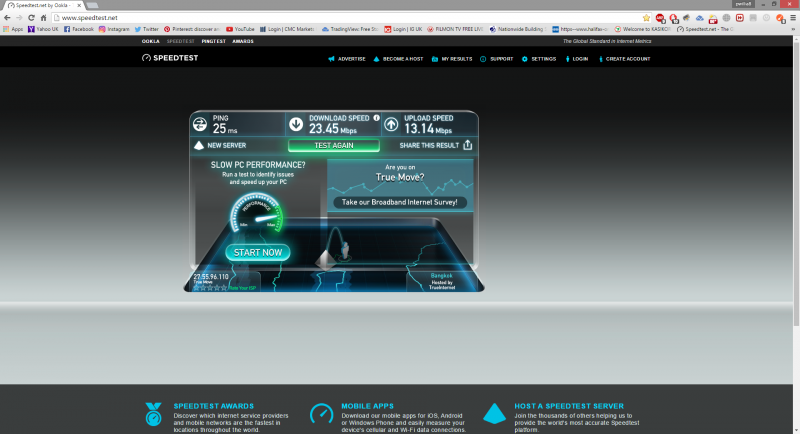Click the My Results icon
Viewport: 800px width, 434px height.
tap(435, 59)
